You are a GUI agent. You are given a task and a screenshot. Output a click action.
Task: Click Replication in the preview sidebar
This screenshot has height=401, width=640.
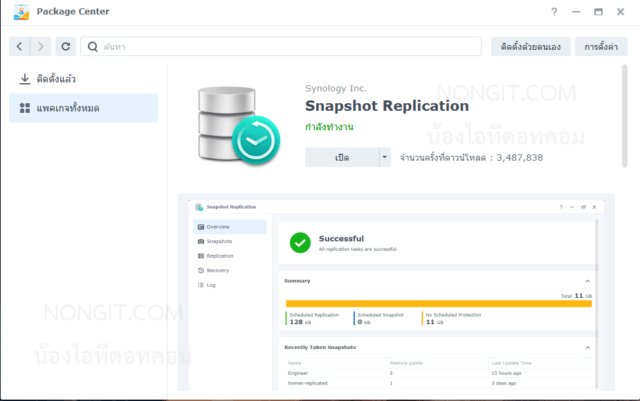230,256
